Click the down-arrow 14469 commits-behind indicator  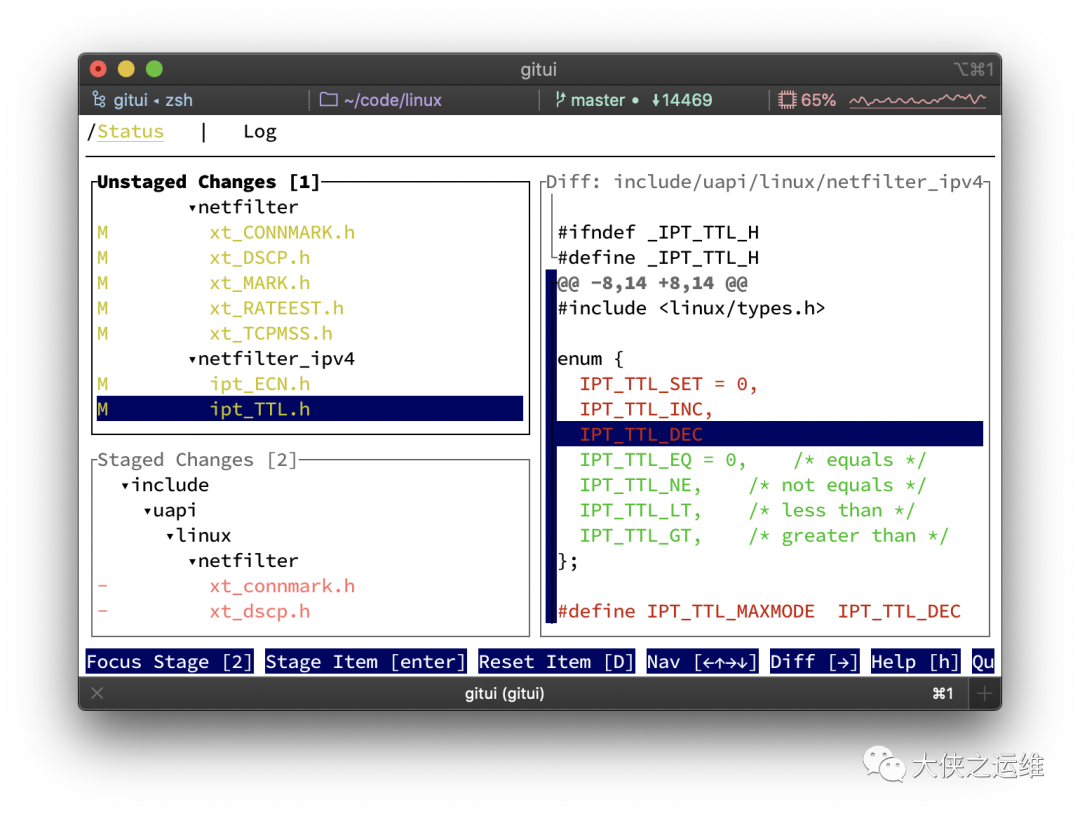[682, 100]
